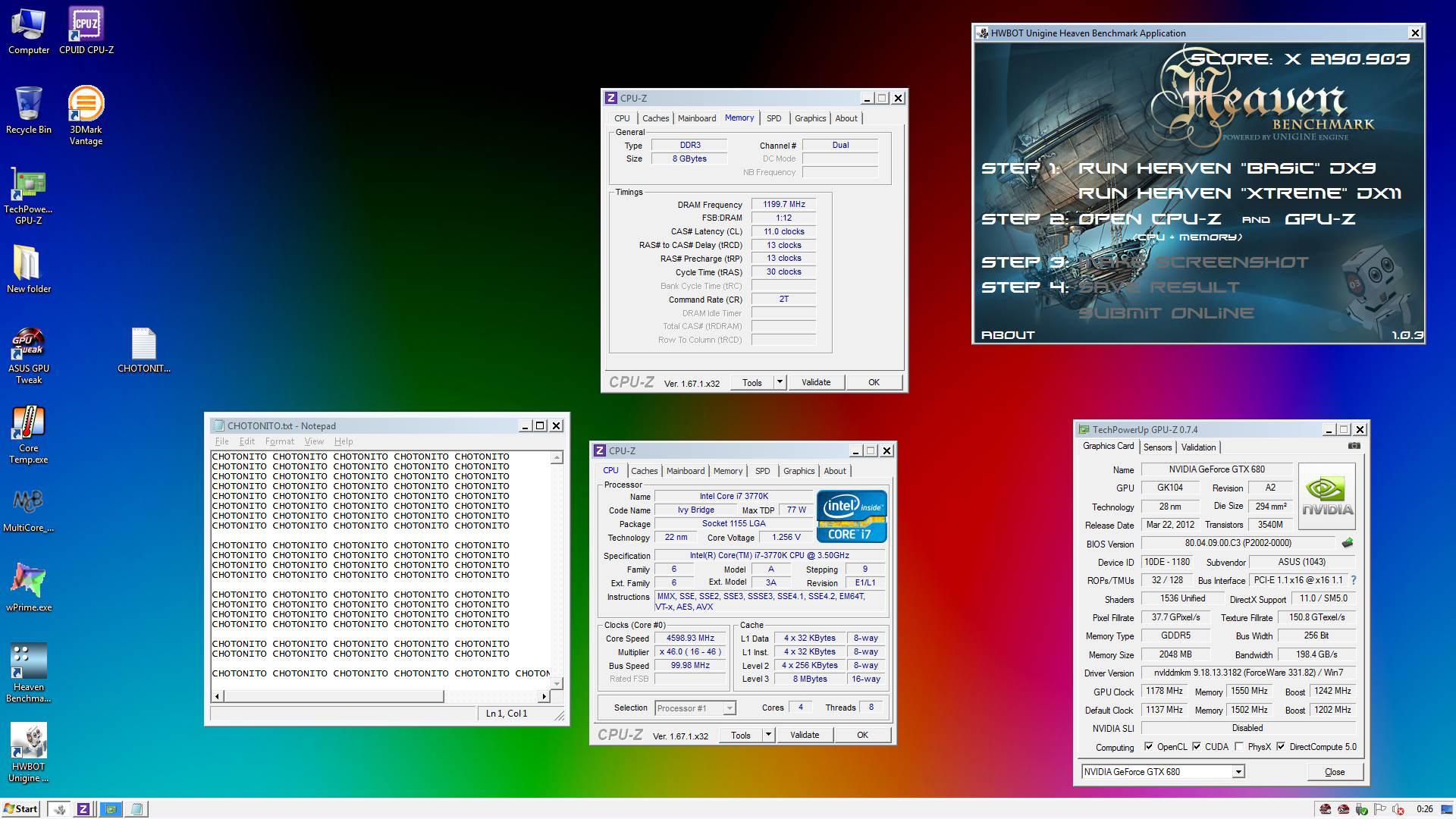Click the Notepad vertical scroll up arrow
Viewport: 1456px width, 819px height.
(x=557, y=457)
